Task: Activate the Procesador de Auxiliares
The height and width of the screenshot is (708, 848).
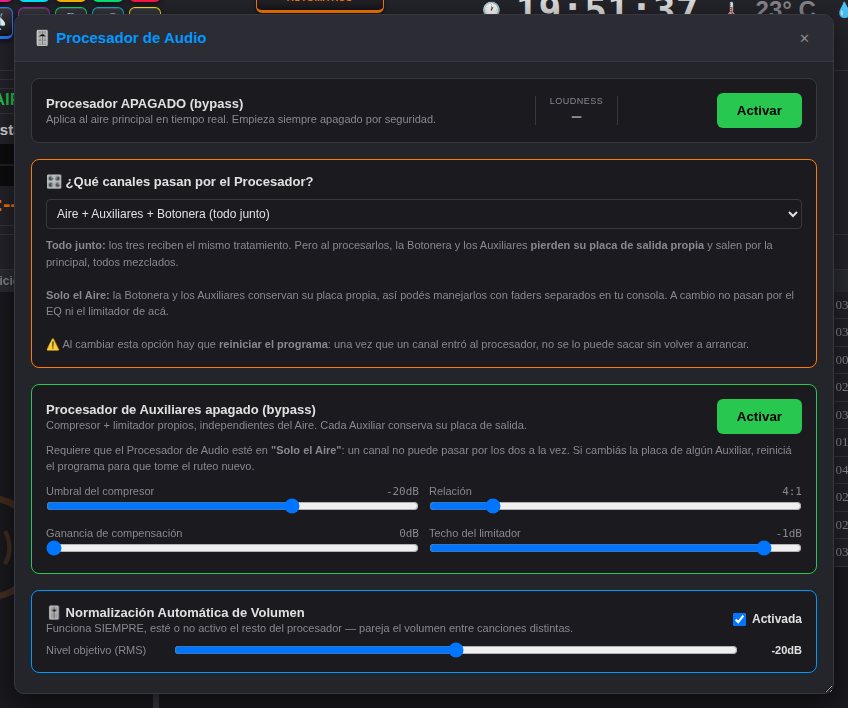Action: [759, 416]
